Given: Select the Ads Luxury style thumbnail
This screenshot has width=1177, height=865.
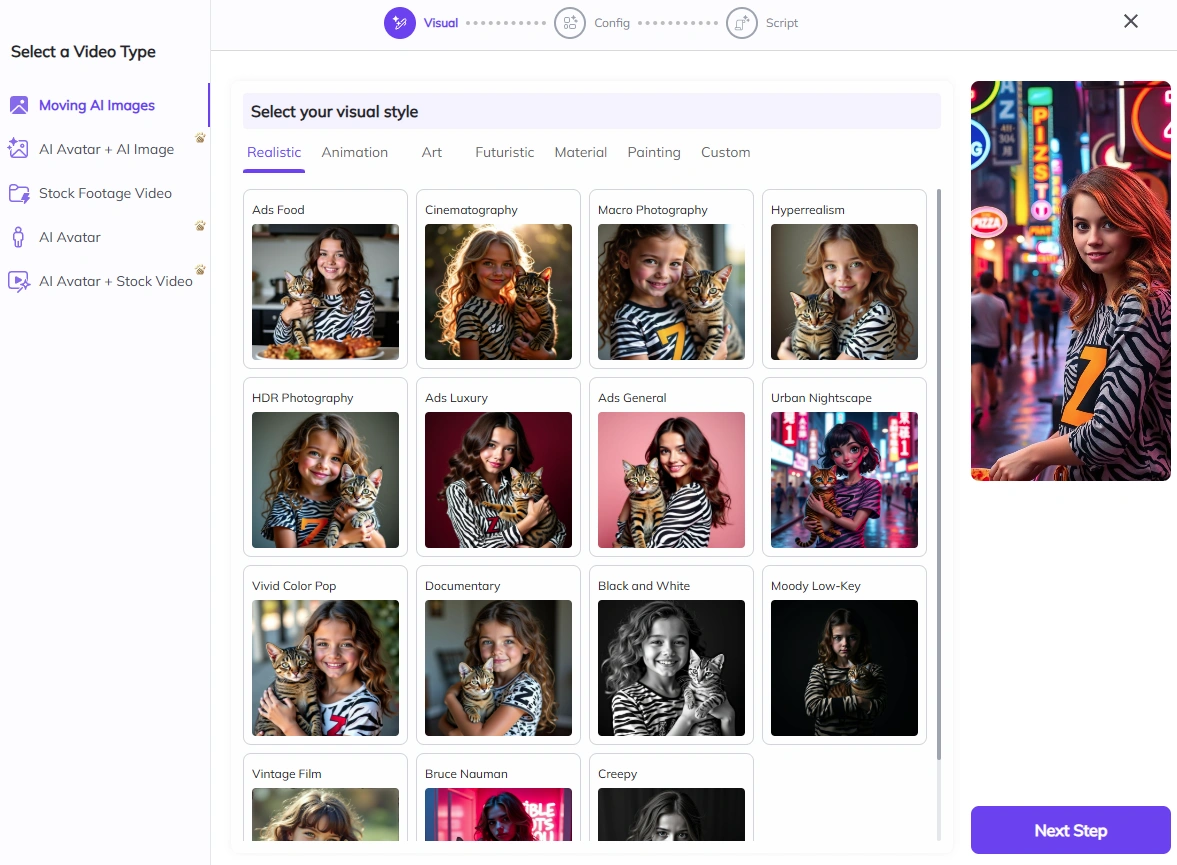Looking at the screenshot, I should 498,480.
